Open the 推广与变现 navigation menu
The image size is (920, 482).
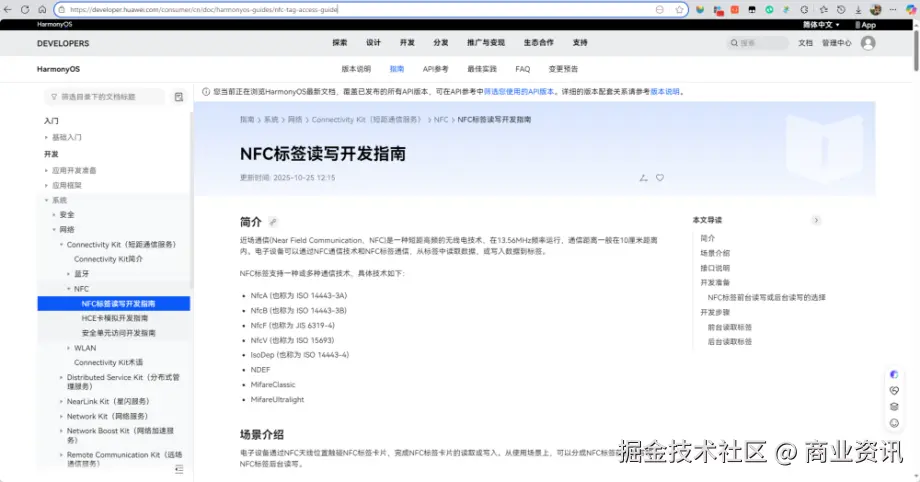click(x=486, y=43)
